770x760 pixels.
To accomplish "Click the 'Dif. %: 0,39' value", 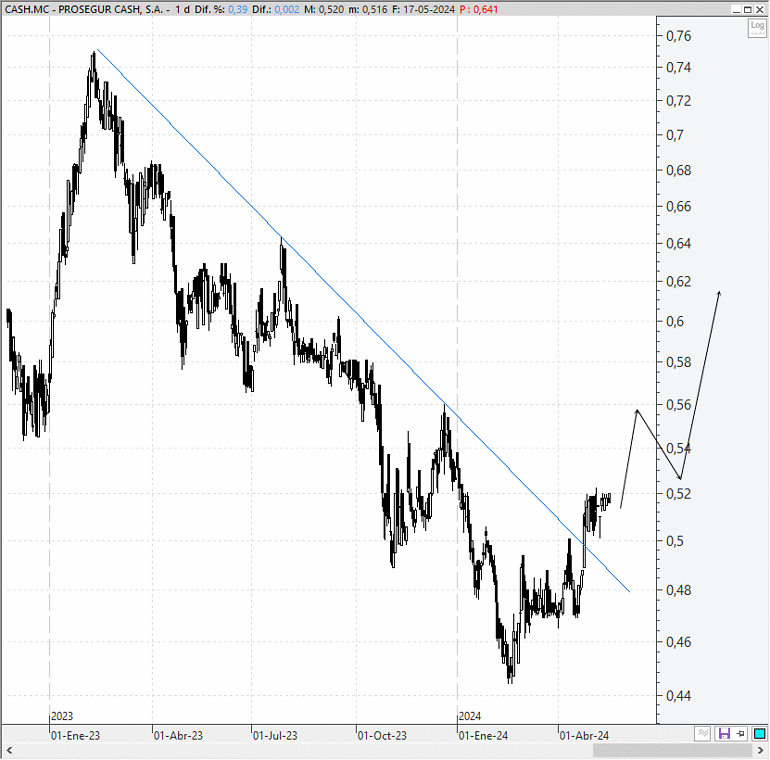I will (x=221, y=9).
